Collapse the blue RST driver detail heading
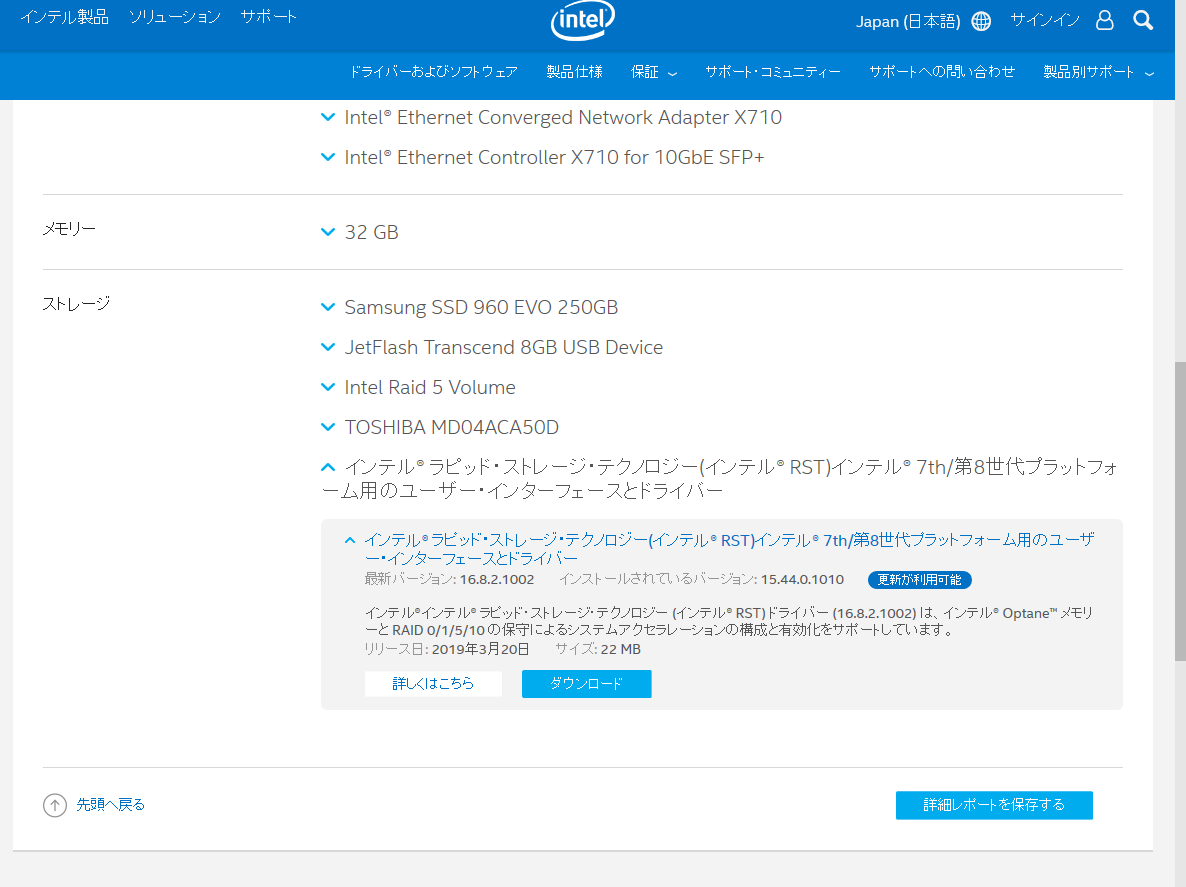 click(719, 549)
